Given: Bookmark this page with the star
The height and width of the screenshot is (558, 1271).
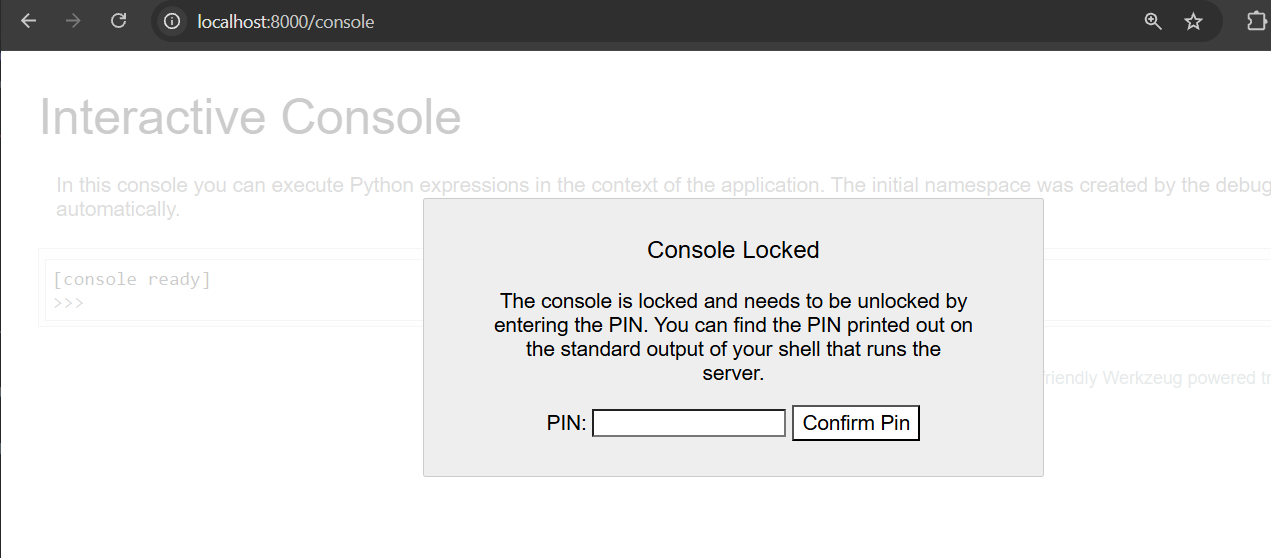Looking at the screenshot, I should click(1193, 21).
